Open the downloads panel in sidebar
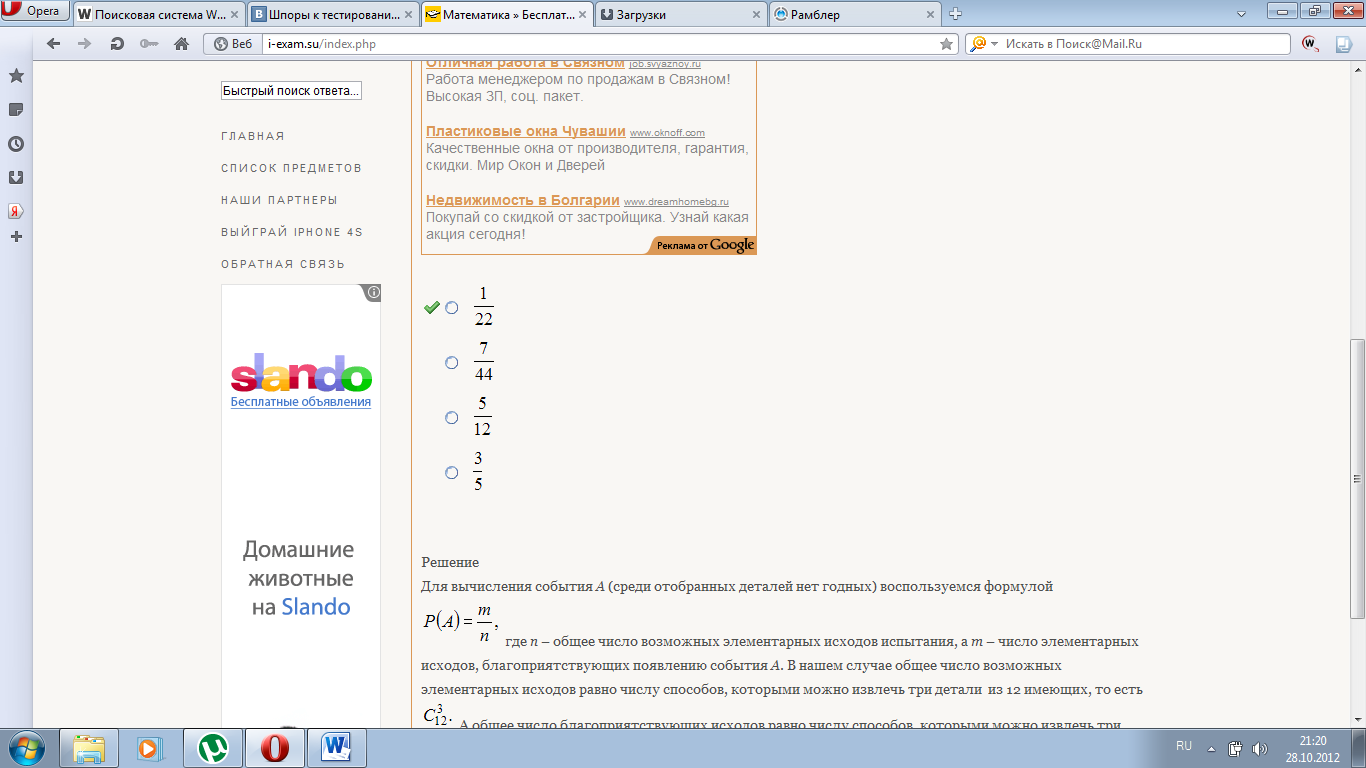Viewport: 1366px width, 768px height. 16,178
